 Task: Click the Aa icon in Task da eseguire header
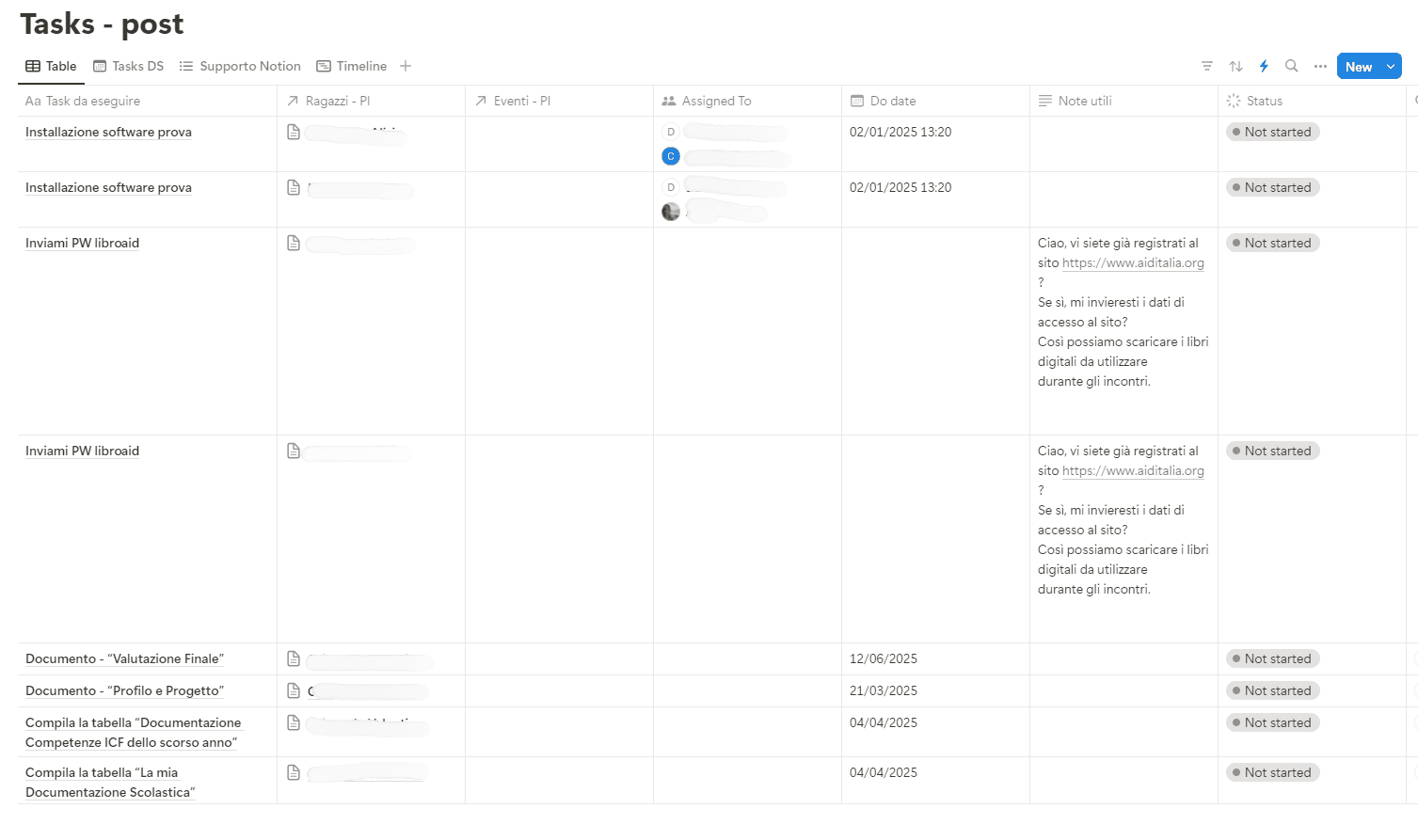31,100
